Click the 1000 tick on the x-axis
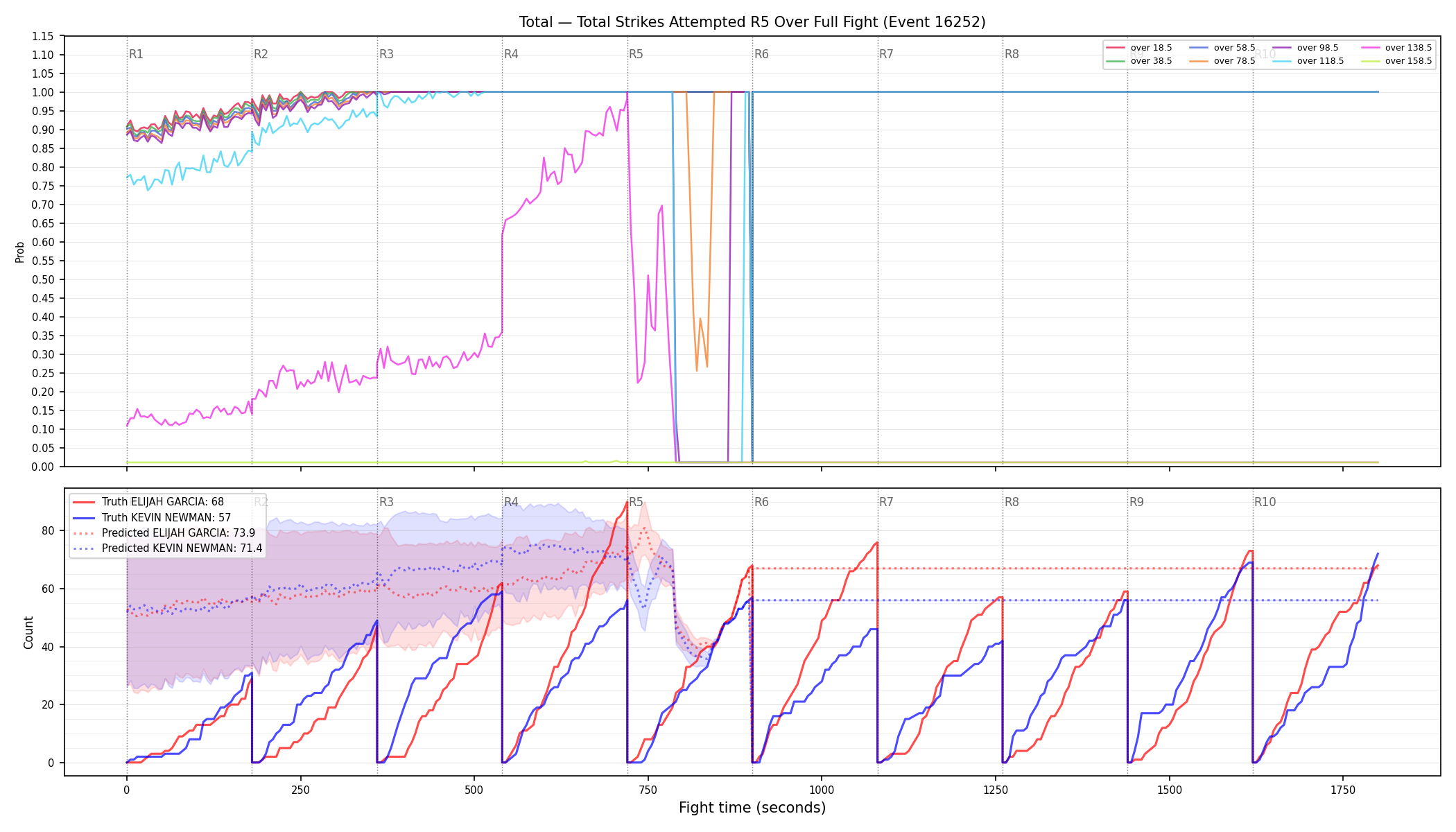1456x832 pixels. 822,790
